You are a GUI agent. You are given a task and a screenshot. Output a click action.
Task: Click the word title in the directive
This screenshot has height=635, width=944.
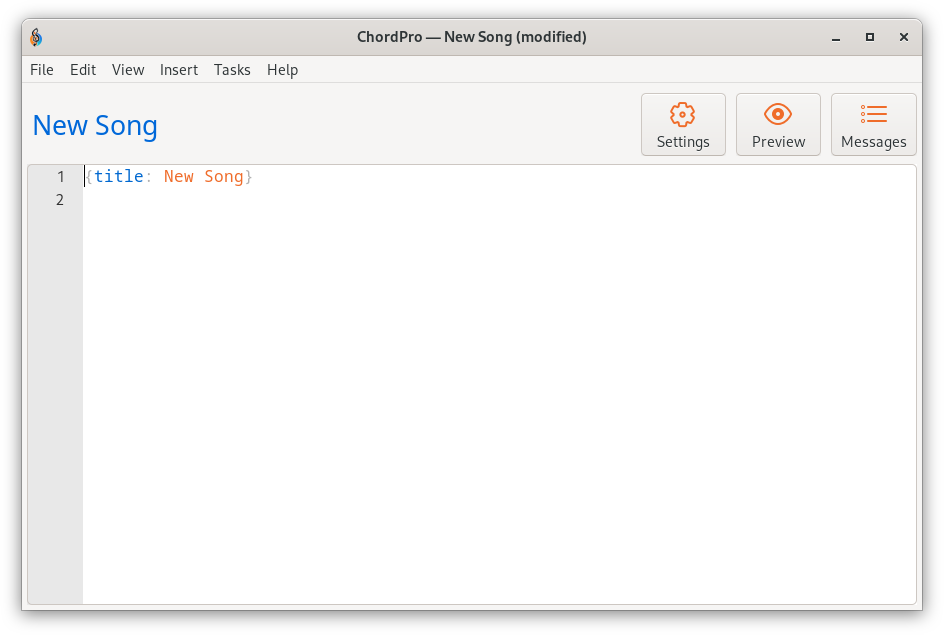(x=119, y=176)
